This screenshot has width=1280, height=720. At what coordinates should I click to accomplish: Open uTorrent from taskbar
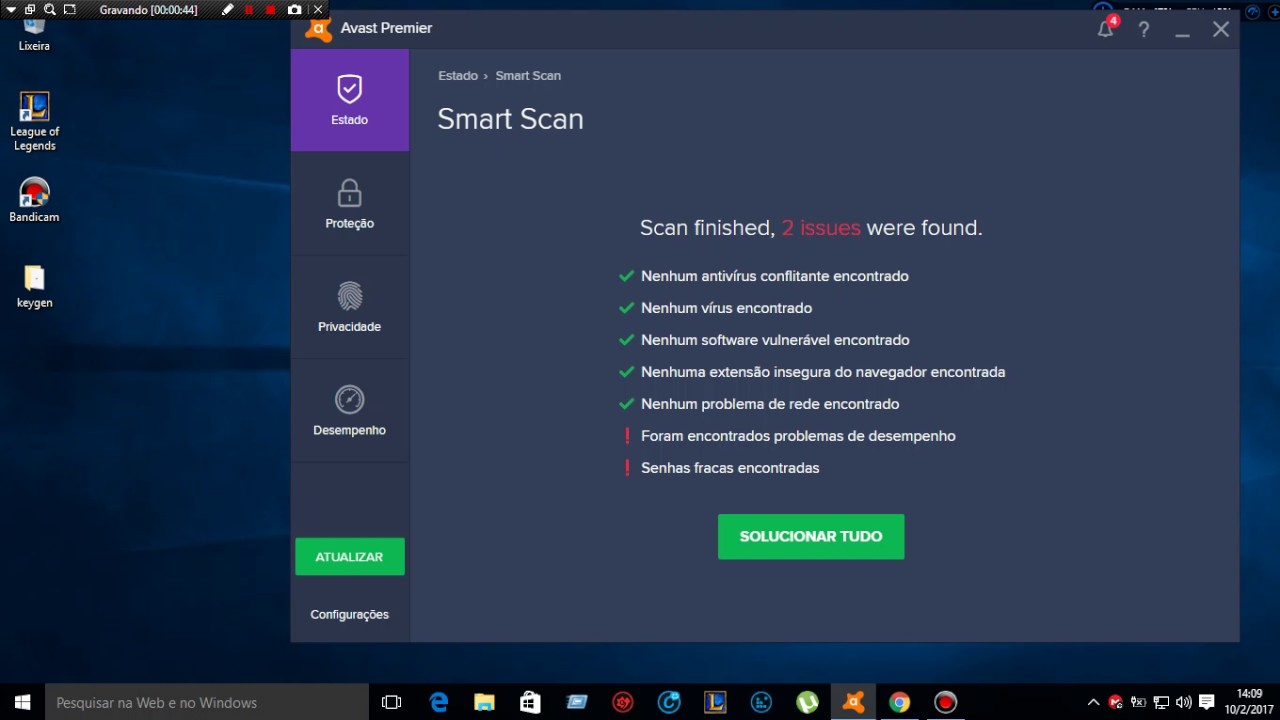(807, 702)
